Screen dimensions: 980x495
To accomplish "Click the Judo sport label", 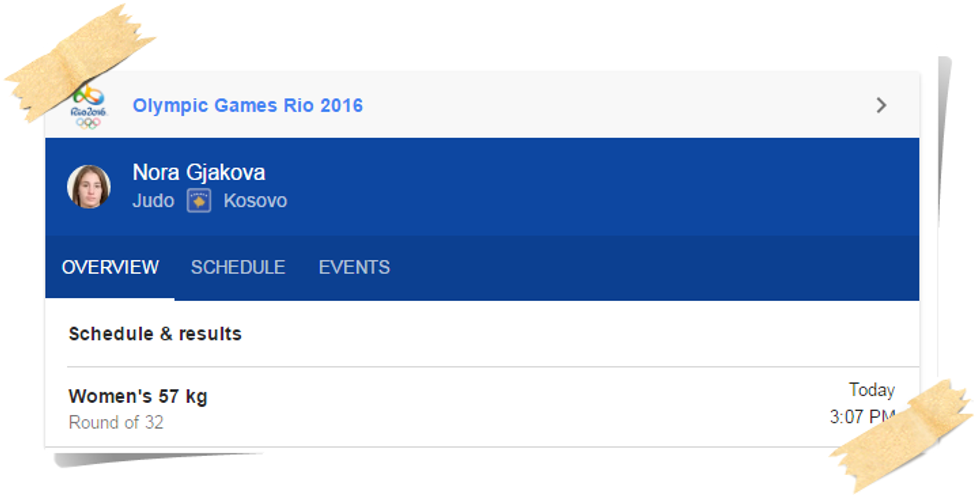I will click(x=153, y=201).
